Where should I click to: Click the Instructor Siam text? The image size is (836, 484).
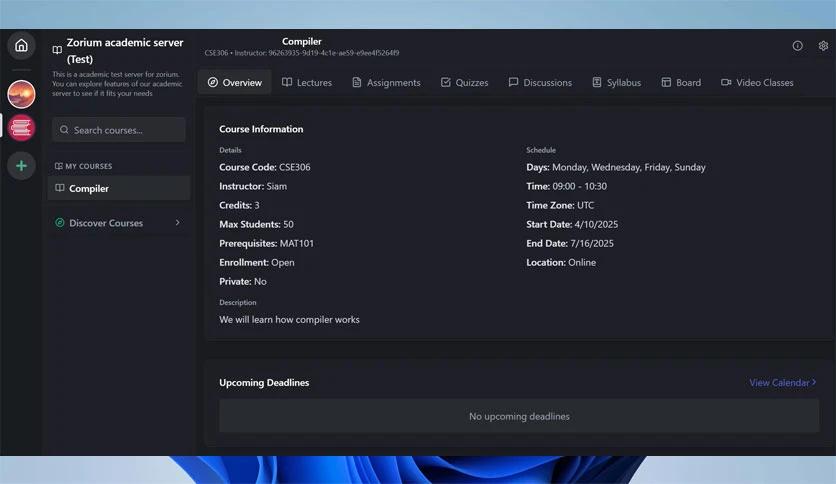click(253, 187)
